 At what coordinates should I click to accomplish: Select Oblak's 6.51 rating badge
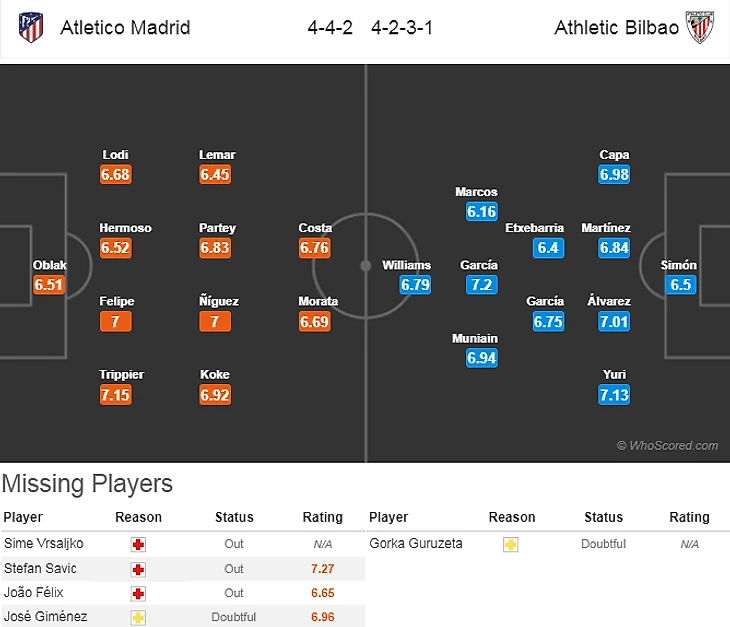tap(49, 284)
